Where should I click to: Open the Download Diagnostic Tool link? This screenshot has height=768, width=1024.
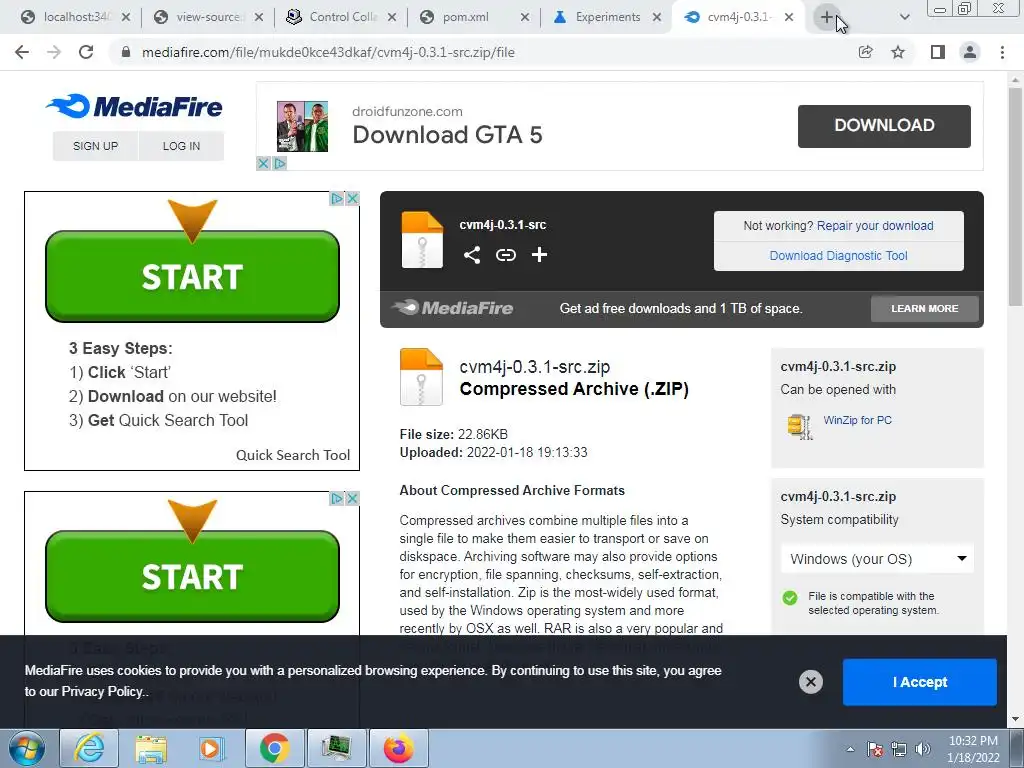point(839,255)
